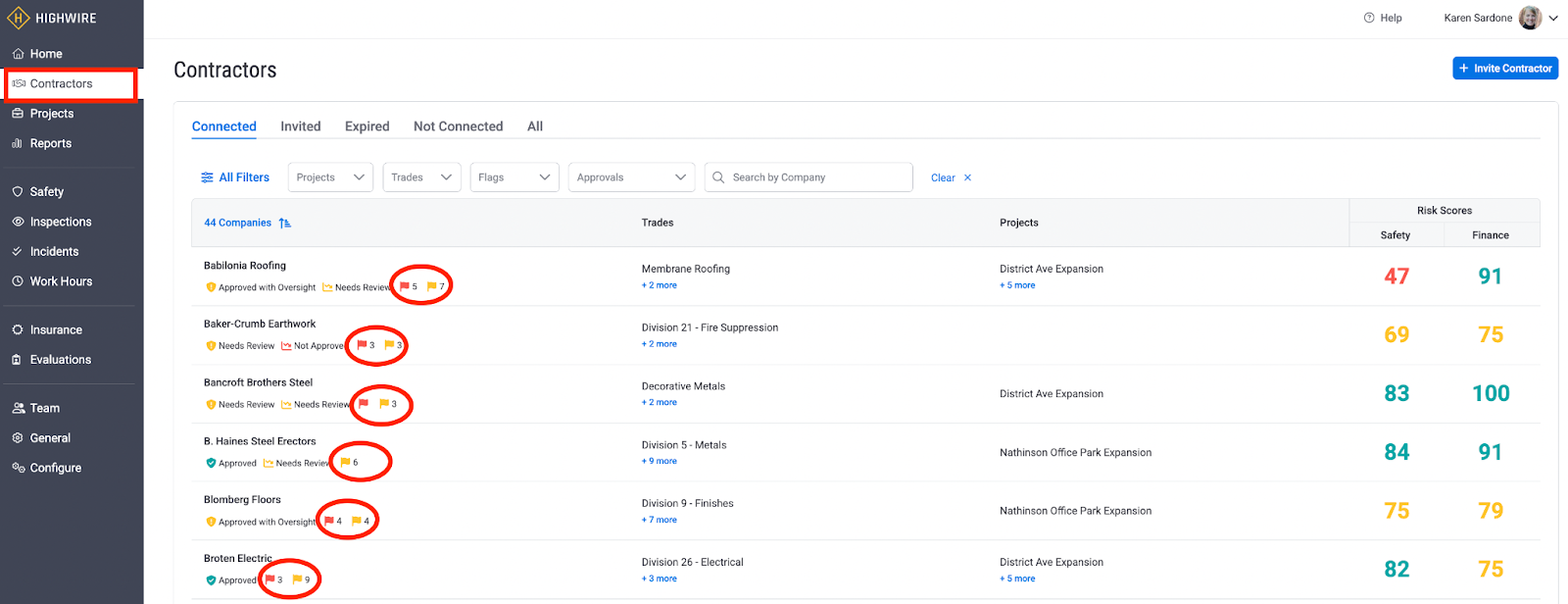
Task: Click Broten Electric yellow flag count
Action: (301, 579)
